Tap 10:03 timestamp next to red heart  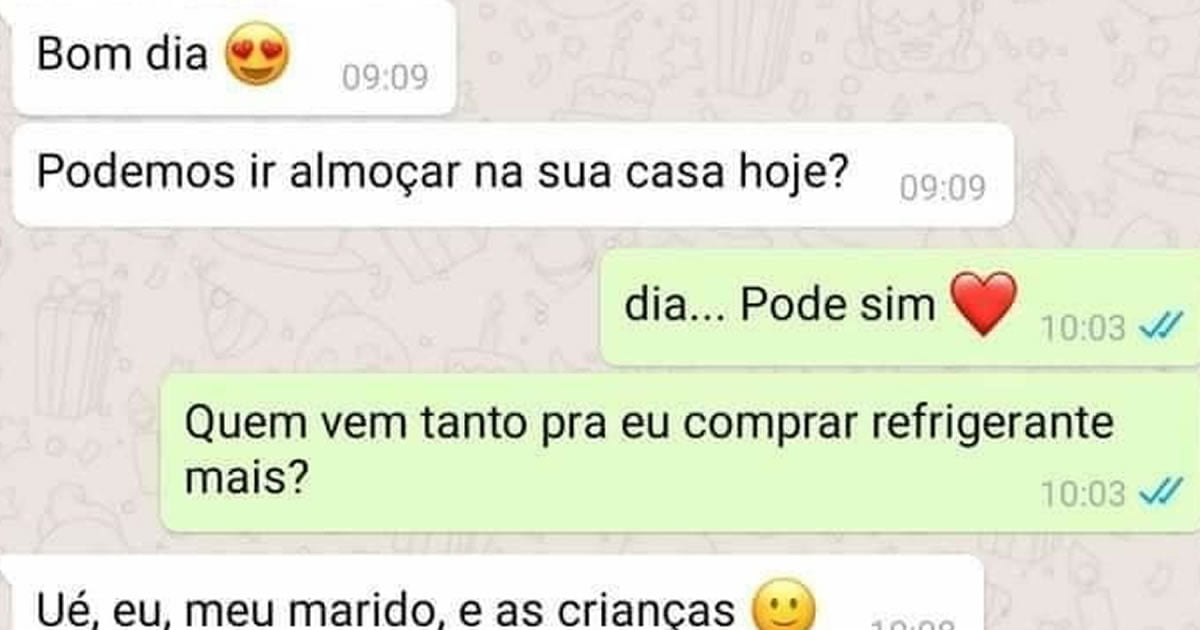click(x=1084, y=327)
